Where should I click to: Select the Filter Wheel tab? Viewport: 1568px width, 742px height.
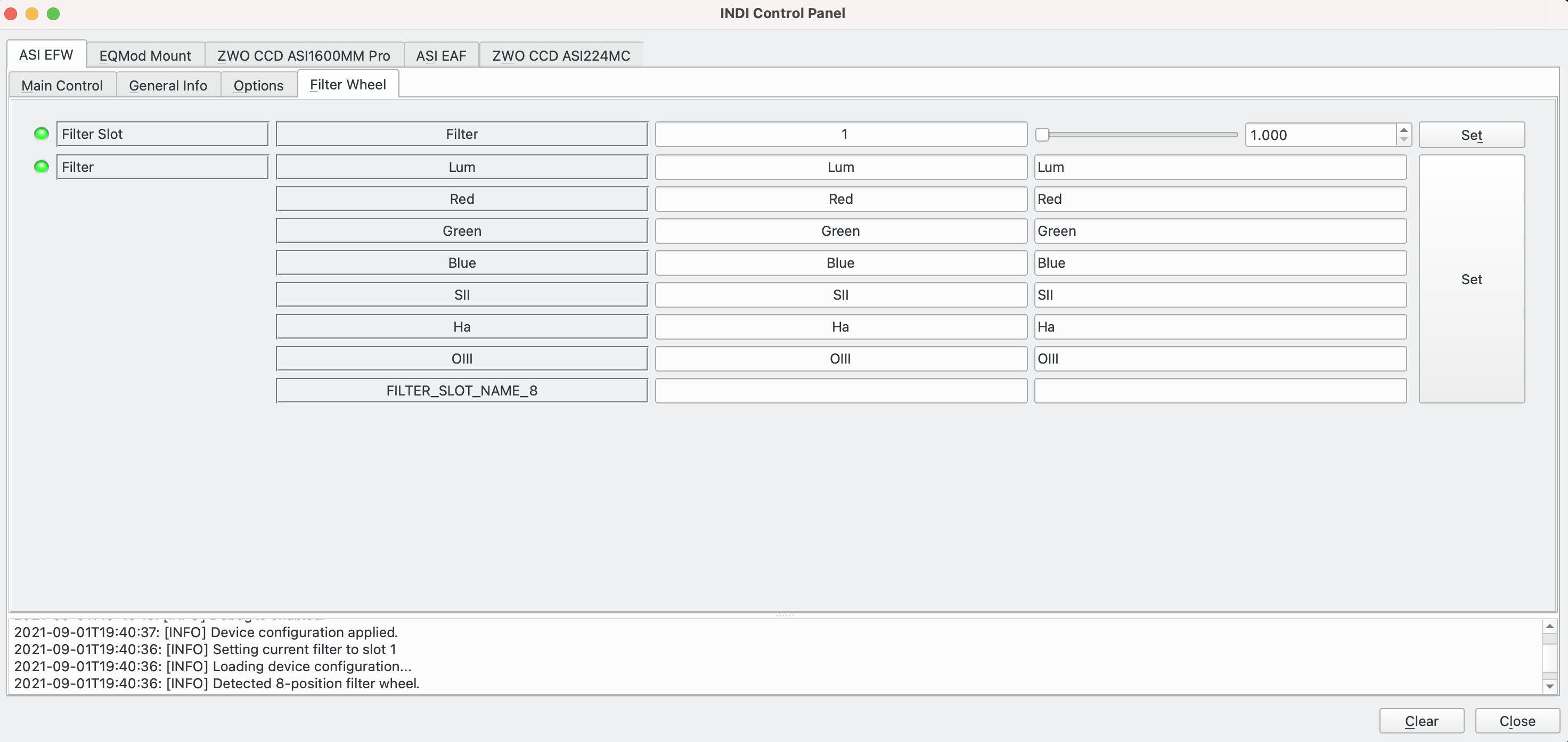point(348,85)
